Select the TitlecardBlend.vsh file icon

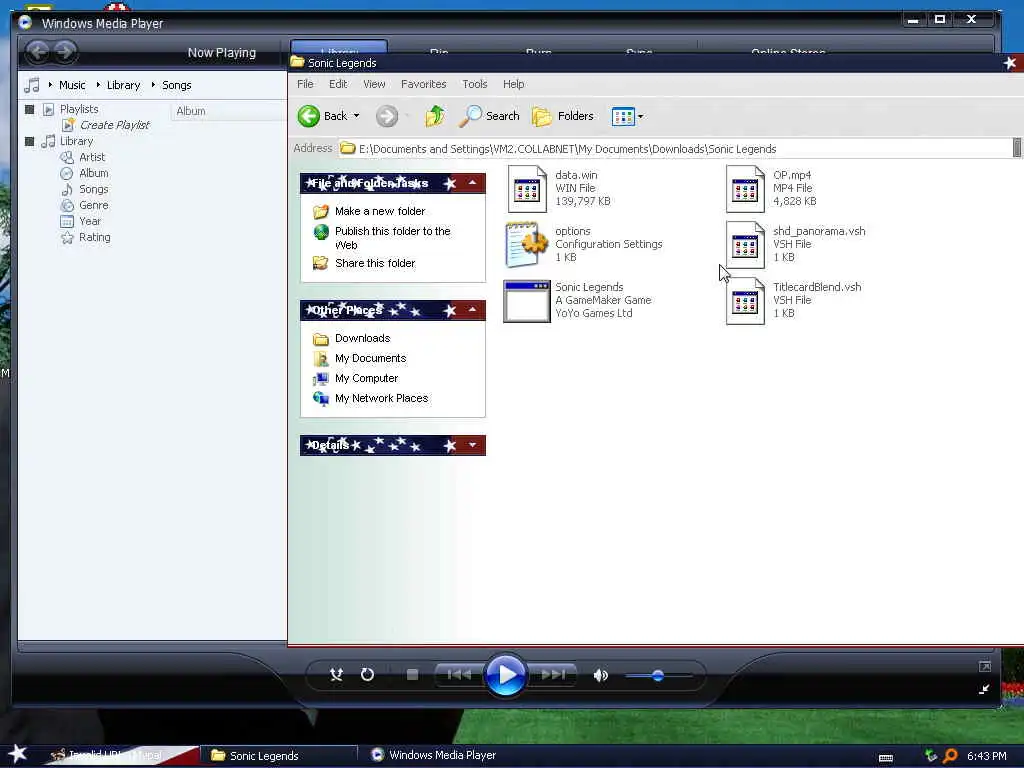(x=745, y=301)
